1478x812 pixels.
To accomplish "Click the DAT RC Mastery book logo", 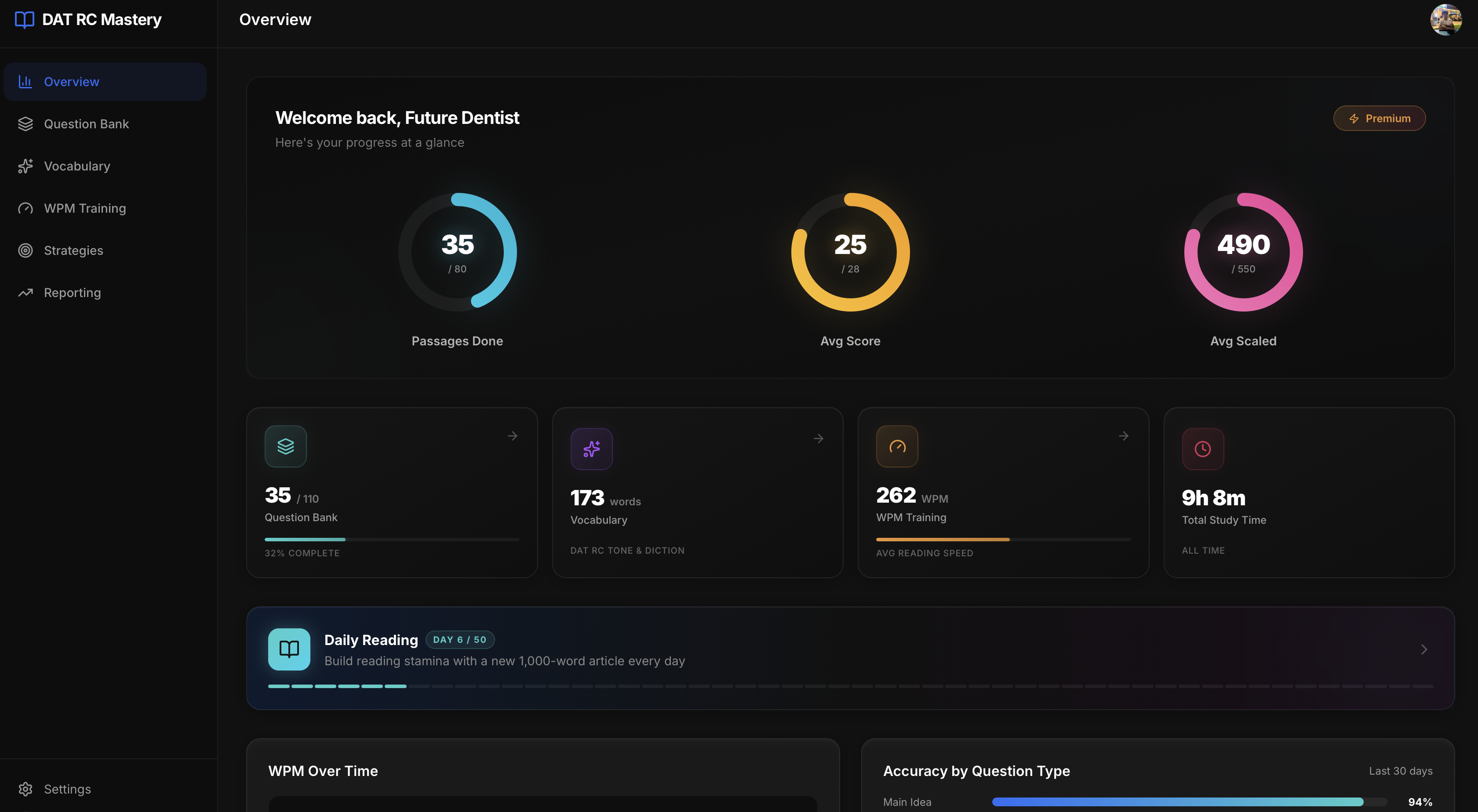I will click(x=24, y=19).
